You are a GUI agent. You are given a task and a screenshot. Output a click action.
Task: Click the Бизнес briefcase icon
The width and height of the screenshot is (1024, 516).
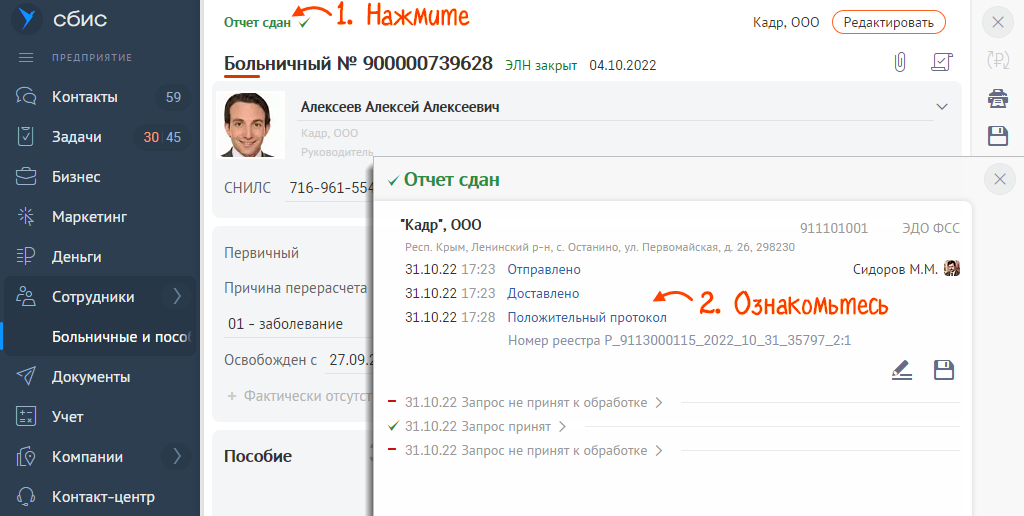tap(25, 177)
